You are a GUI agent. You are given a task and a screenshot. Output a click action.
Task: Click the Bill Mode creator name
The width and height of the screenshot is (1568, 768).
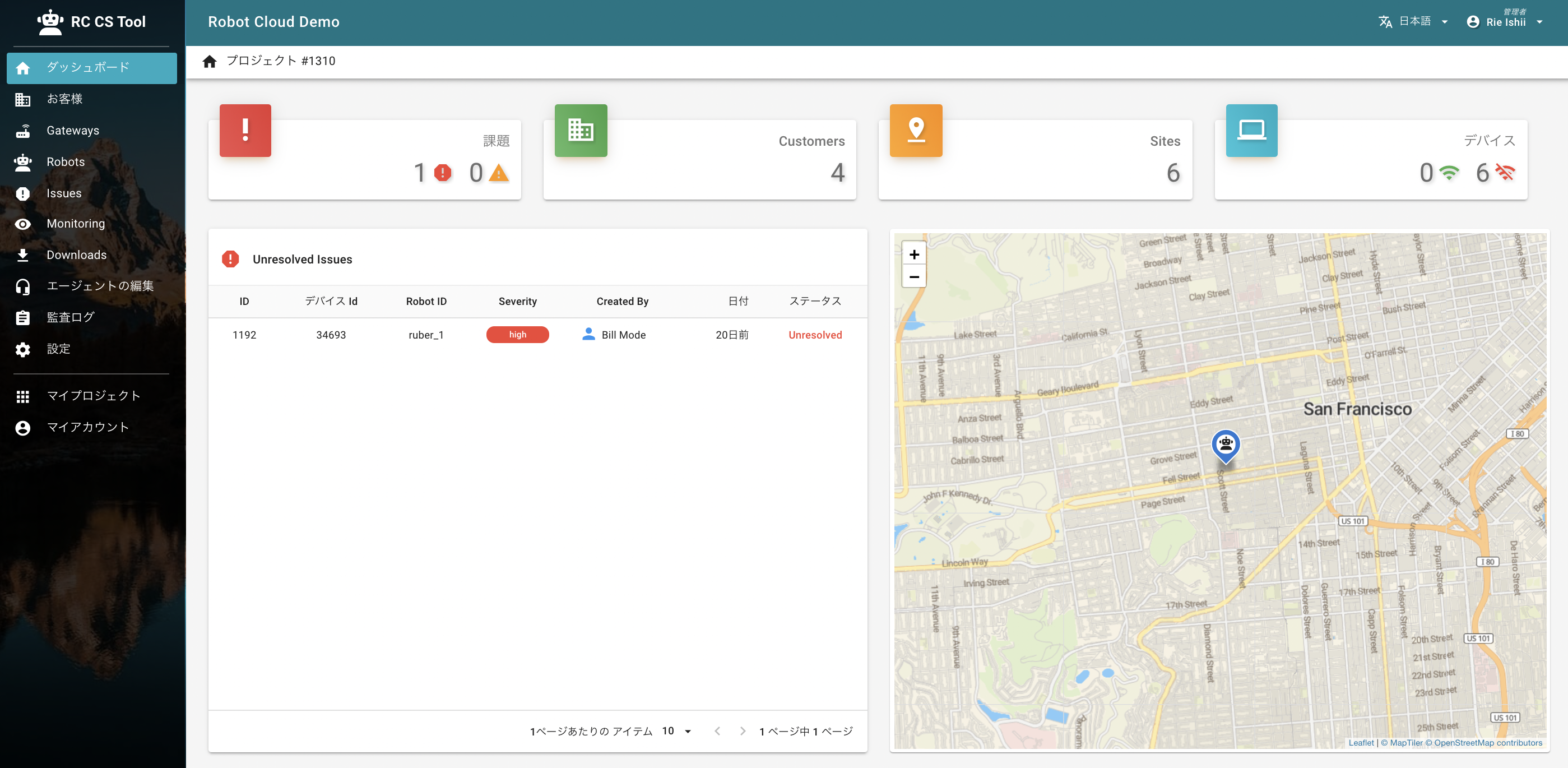point(623,335)
